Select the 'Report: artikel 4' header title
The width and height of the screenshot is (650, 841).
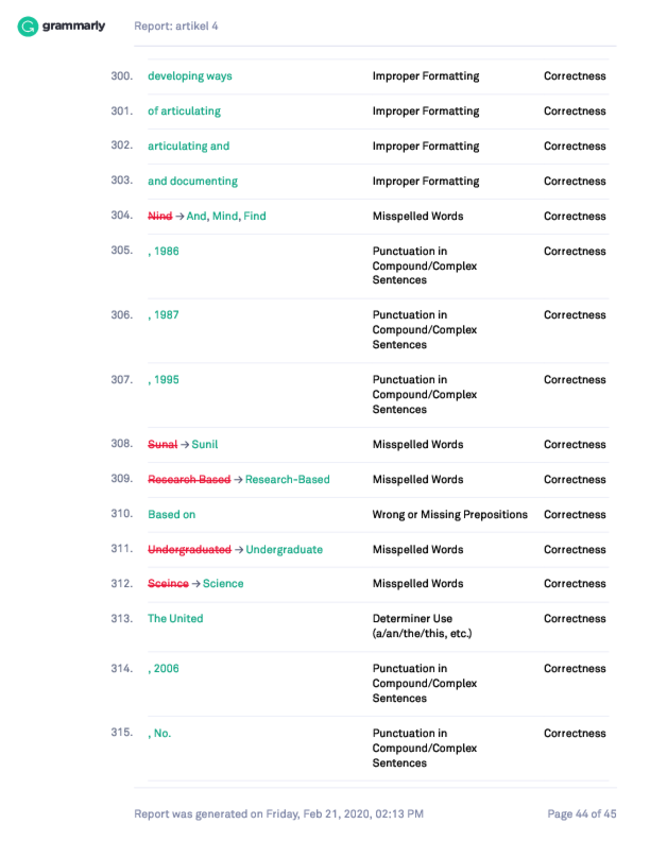[176, 26]
